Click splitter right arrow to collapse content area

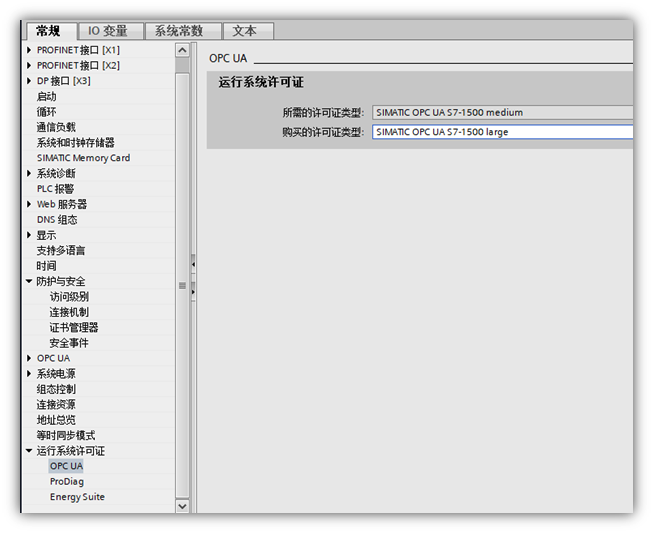point(193,292)
